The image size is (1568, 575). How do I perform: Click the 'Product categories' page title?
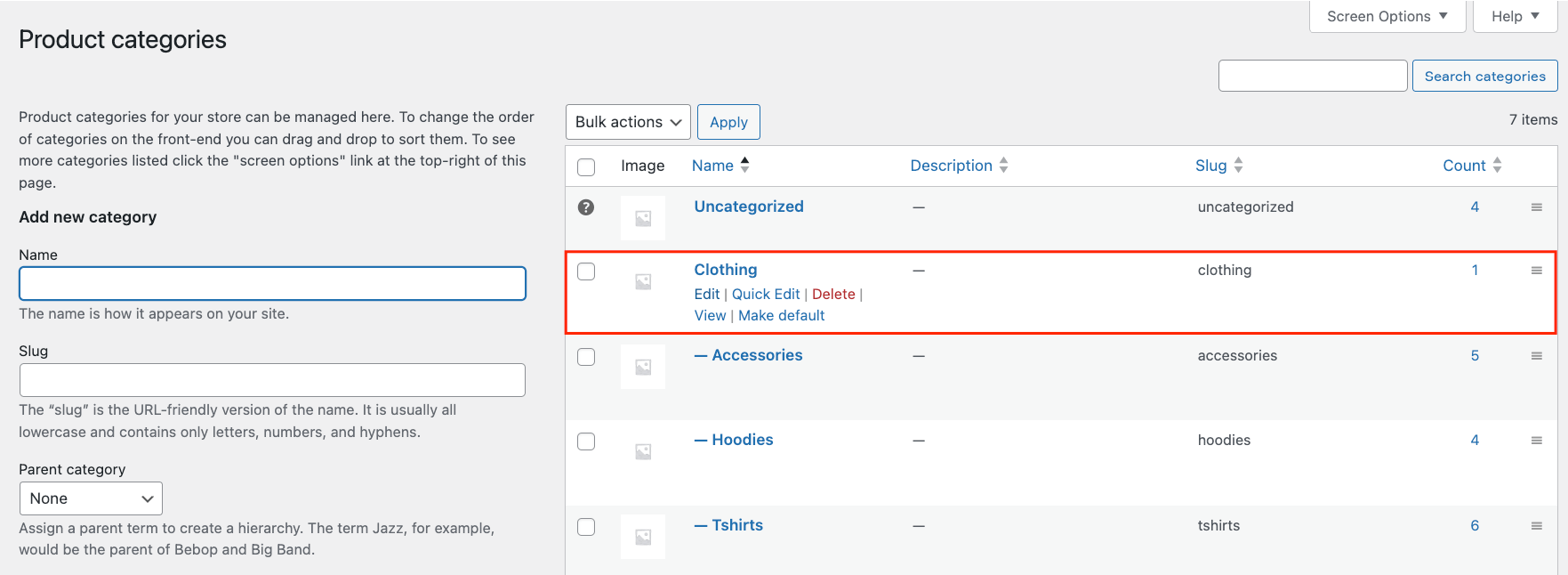[123, 39]
